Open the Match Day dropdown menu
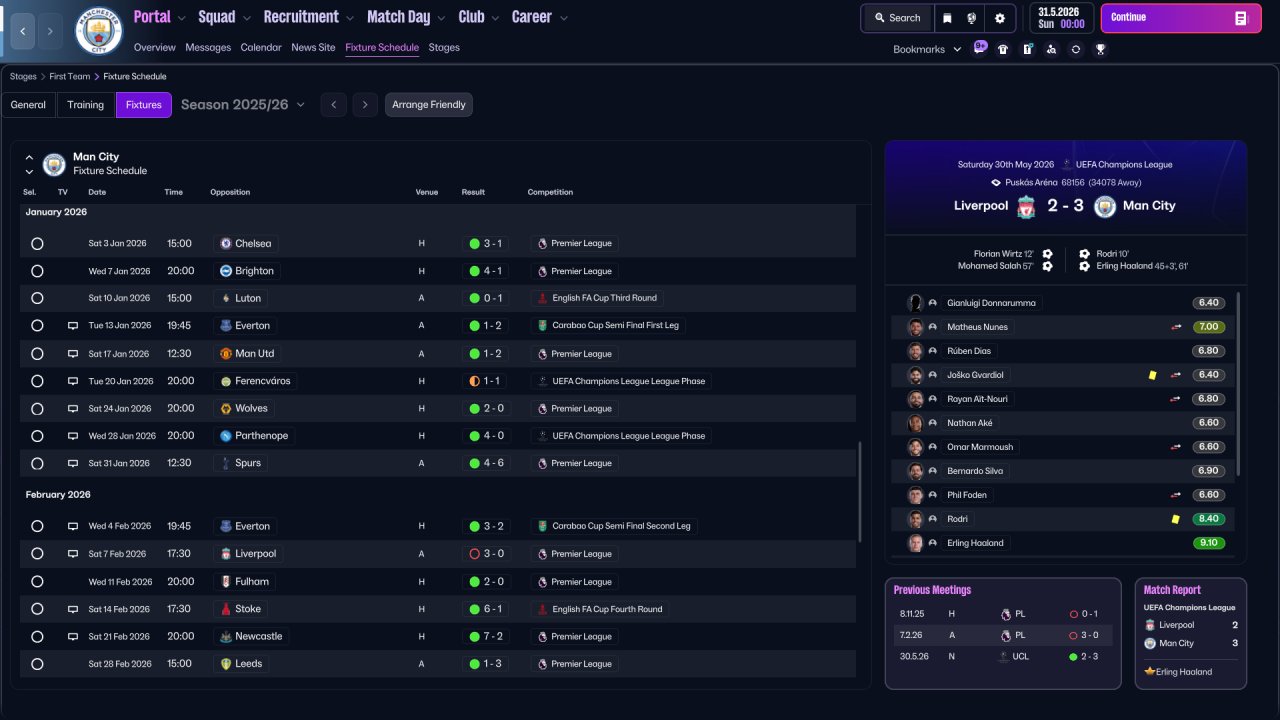 click(406, 17)
